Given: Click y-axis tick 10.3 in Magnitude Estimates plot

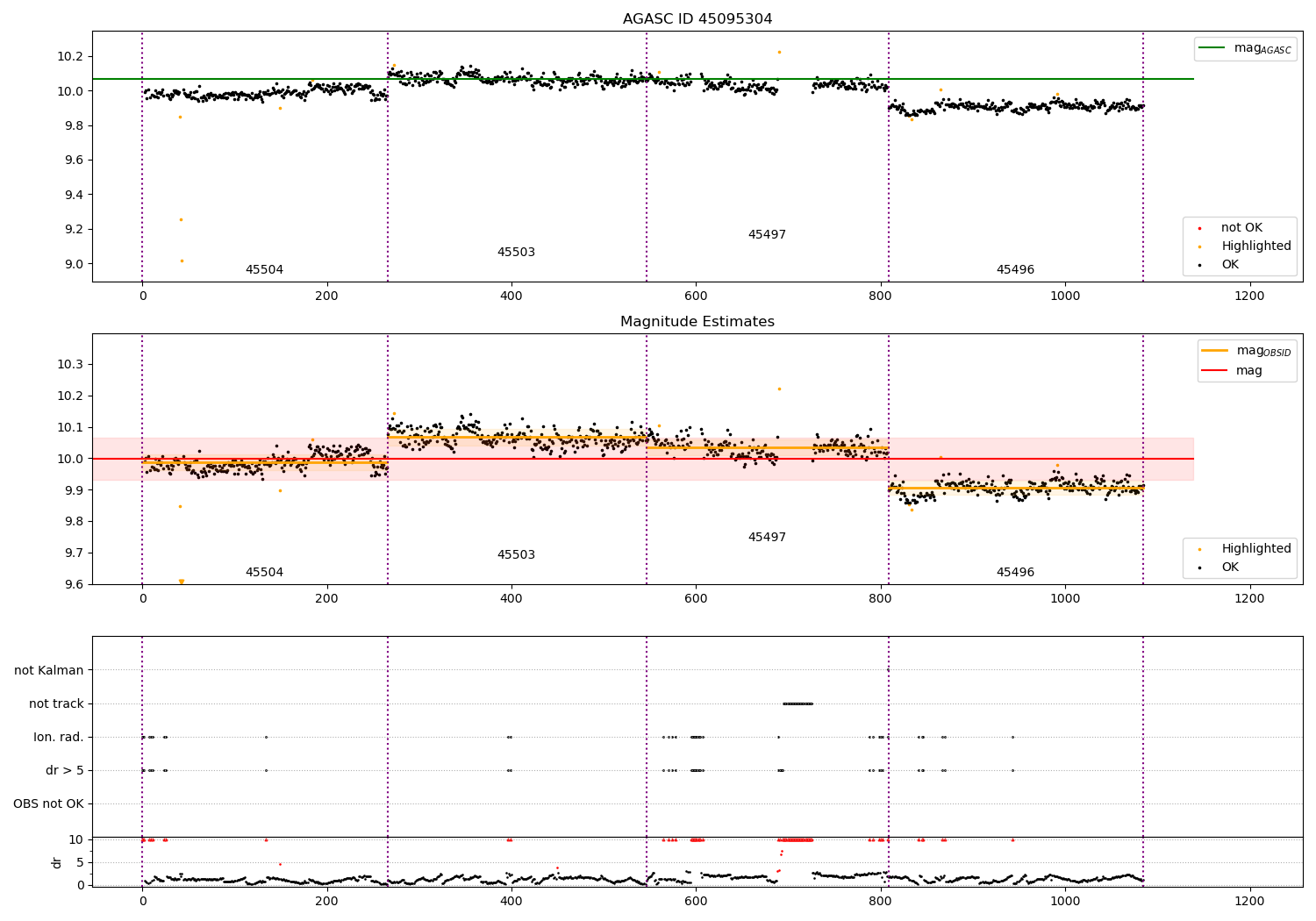Looking at the screenshot, I should [70, 365].
